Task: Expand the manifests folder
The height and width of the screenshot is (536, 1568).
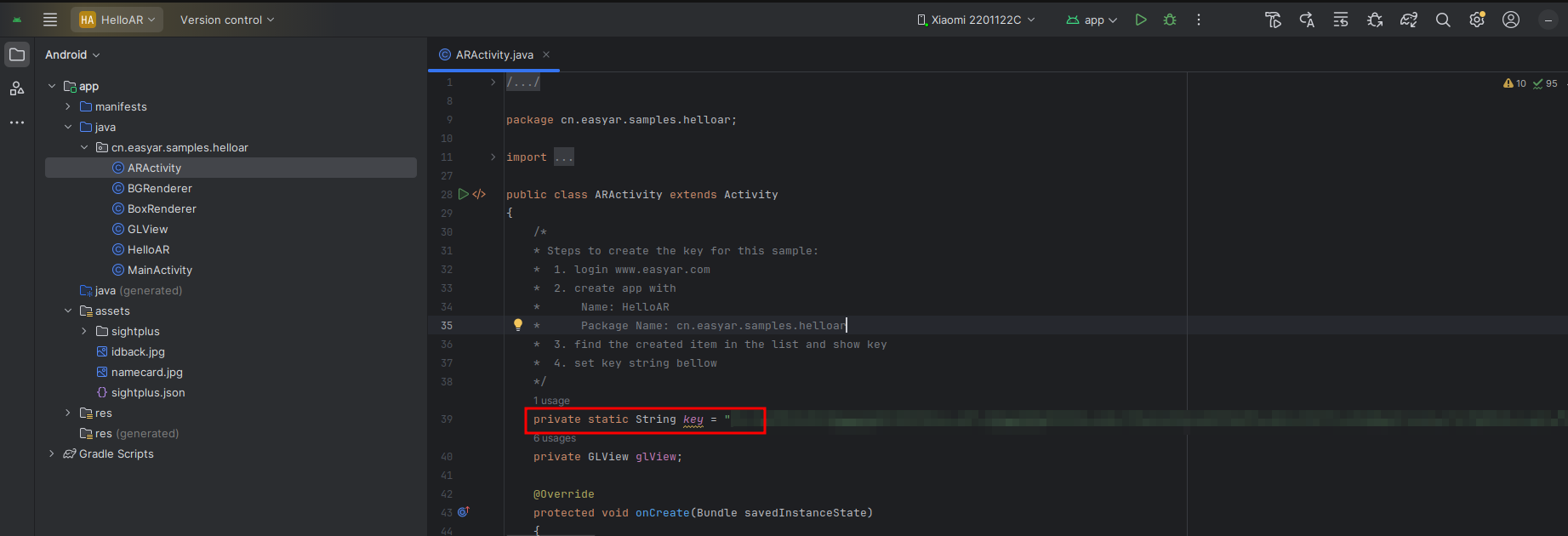Action: 68,106
